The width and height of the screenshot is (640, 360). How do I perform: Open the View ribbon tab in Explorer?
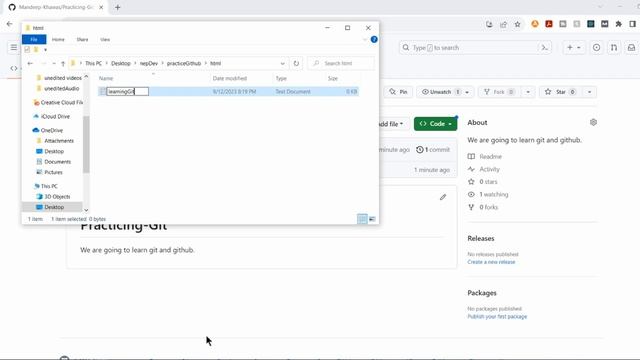point(105,39)
